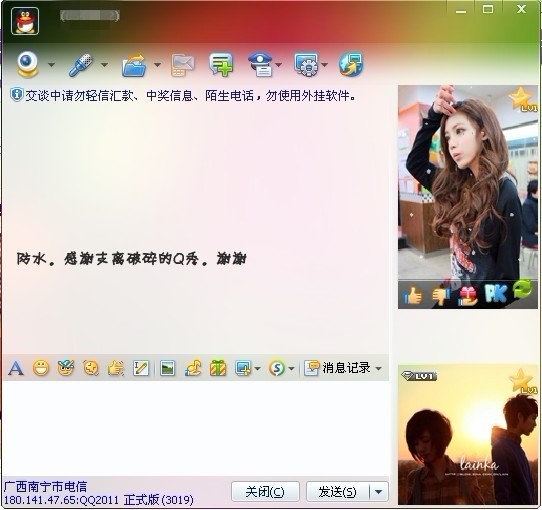
Task: Expand the video call dropdown arrow
Action: coord(51,65)
